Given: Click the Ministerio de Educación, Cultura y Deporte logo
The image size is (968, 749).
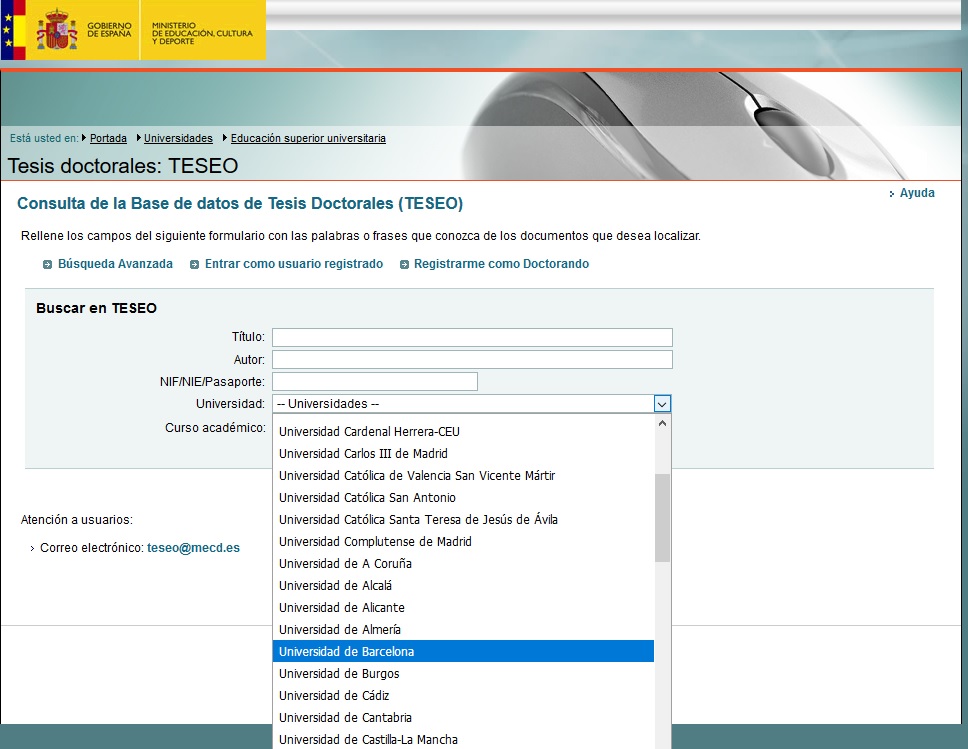Looking at the screenshot, I should point(203,31).
